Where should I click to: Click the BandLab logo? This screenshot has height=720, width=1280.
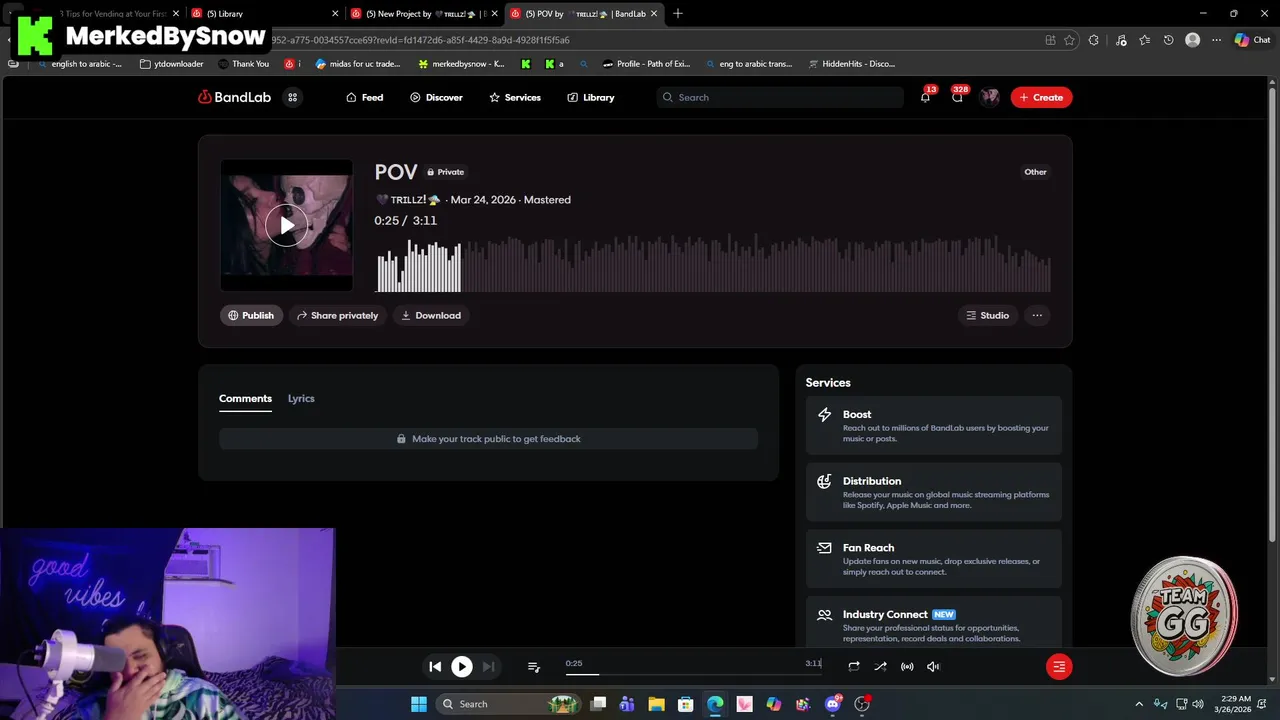pos(234,97)
